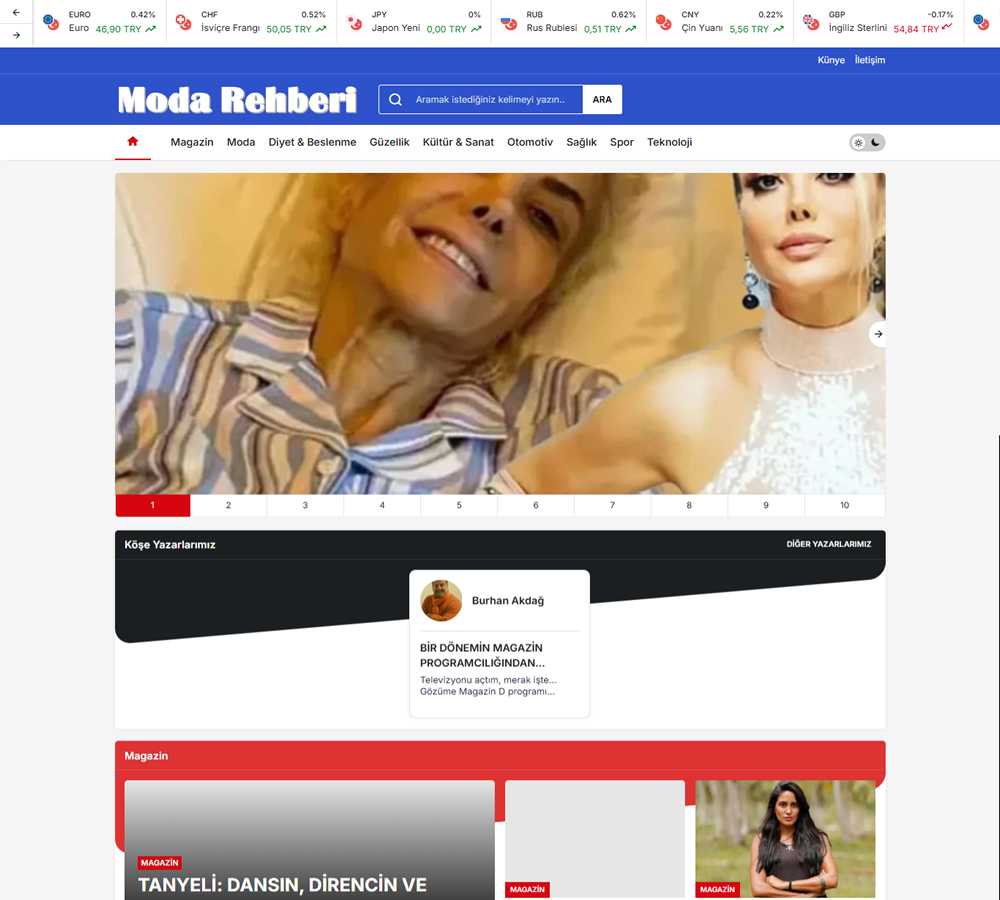Open the Moda menu item

241,142
